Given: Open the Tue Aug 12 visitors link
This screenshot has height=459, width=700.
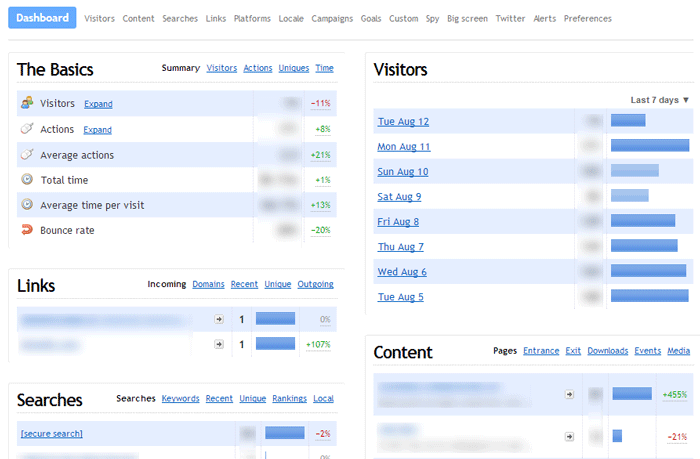Looking at the screenshot, I should [x=403, y=122].
